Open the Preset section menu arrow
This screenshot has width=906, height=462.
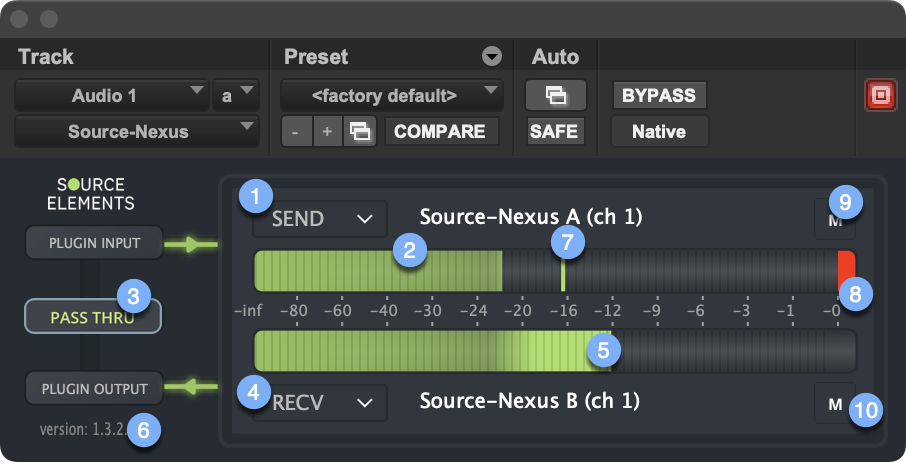491,57
